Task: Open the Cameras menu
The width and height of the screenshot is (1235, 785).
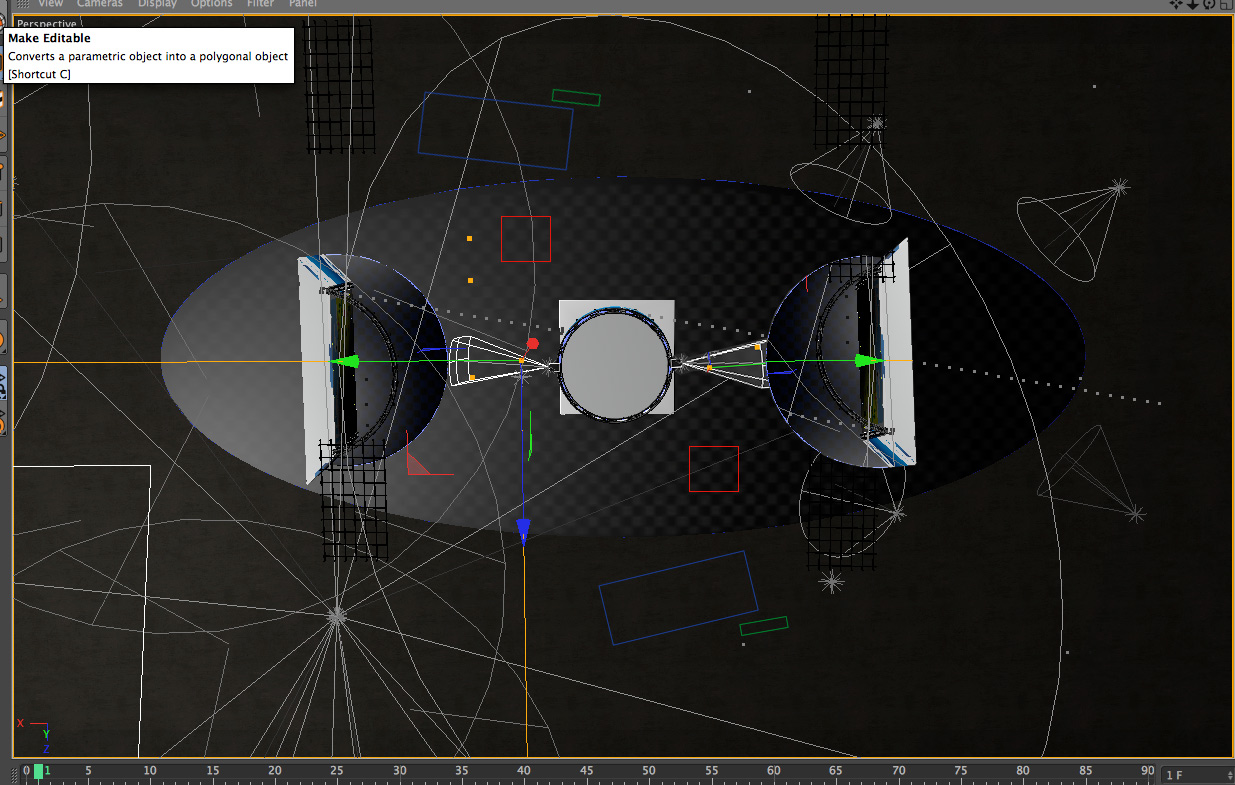Action: 99,4
